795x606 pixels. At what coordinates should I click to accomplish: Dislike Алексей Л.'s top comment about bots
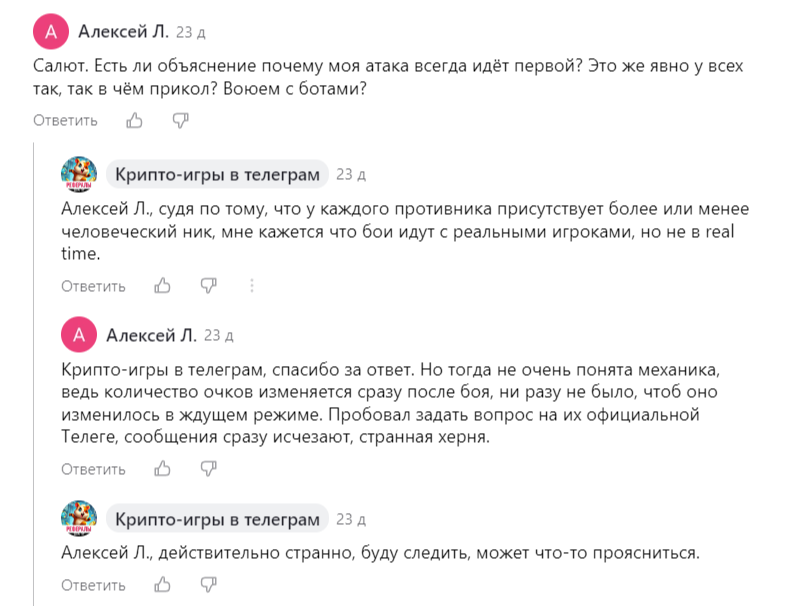(180, 121)
